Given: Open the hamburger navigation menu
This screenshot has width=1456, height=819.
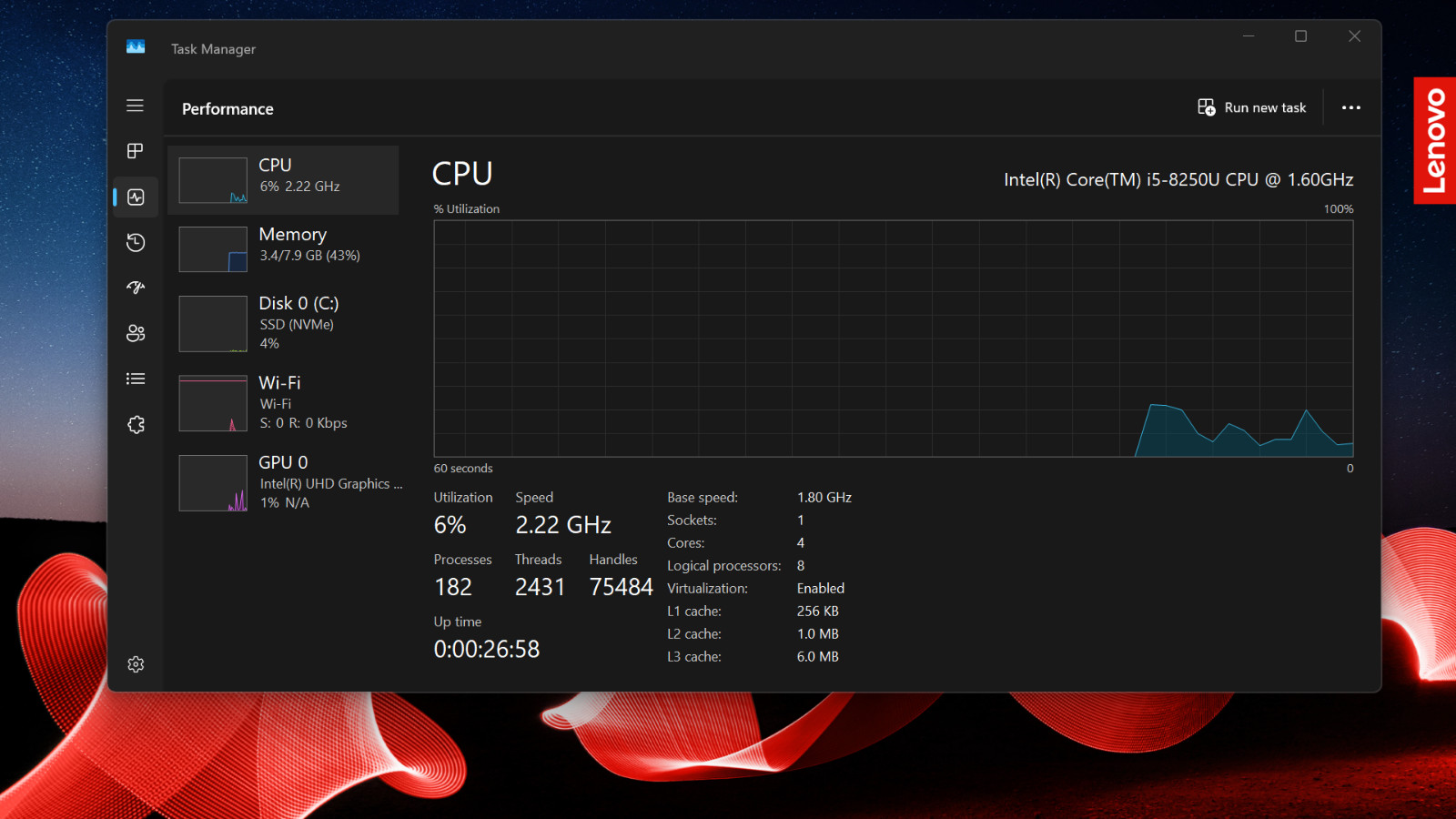Looking at the screenshot, I should [x=135, y=106].
